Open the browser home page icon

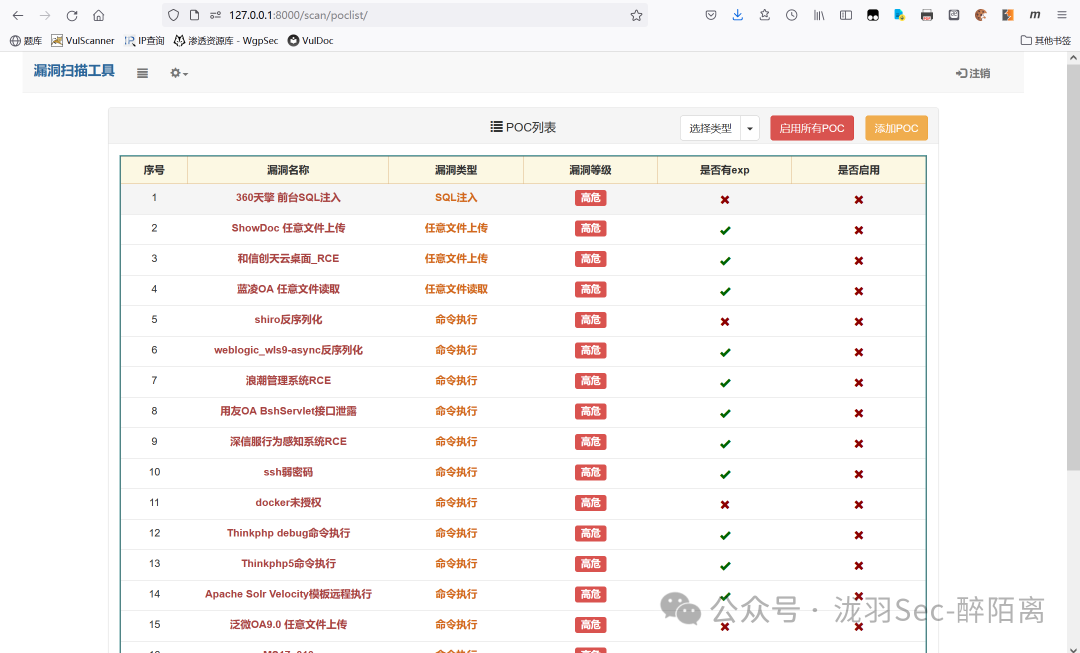point(98,15)
